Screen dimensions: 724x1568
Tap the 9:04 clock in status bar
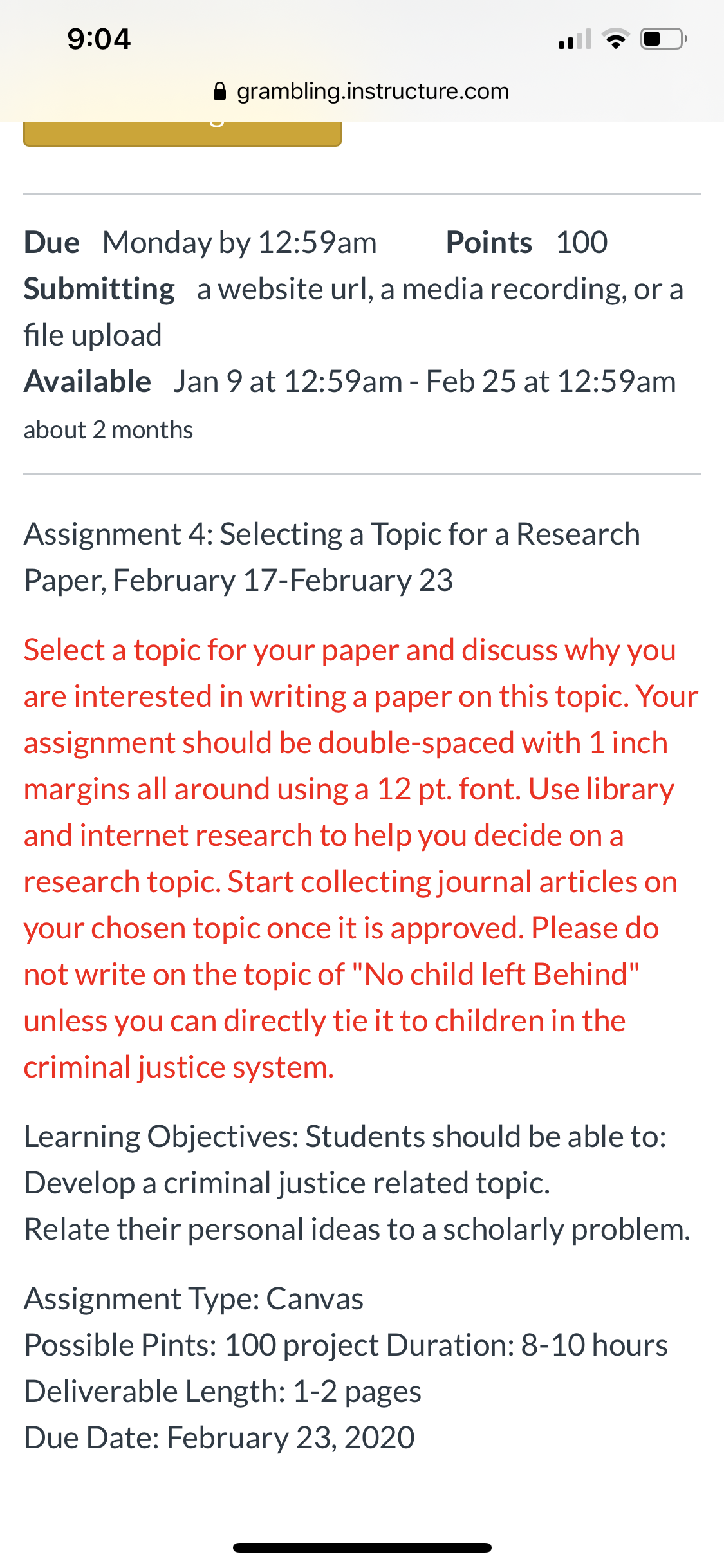(x=99, y=39)
